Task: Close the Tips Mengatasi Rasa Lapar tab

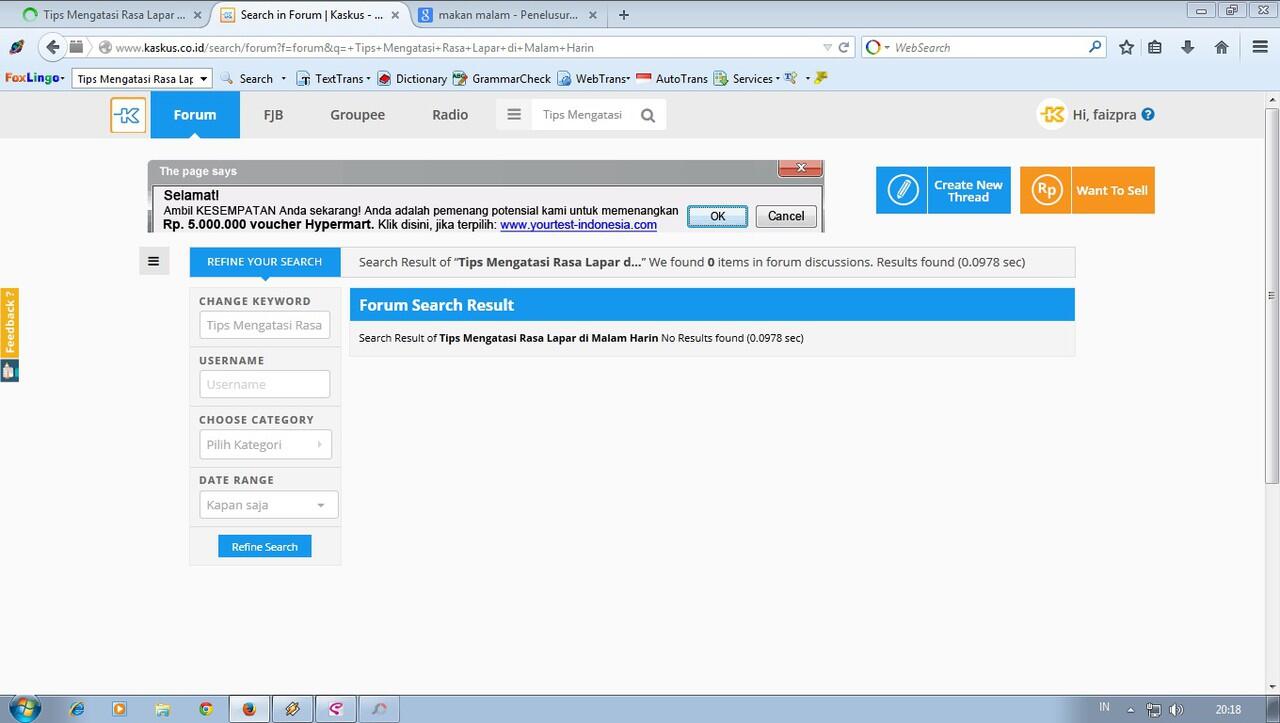Action: point(198,15)
